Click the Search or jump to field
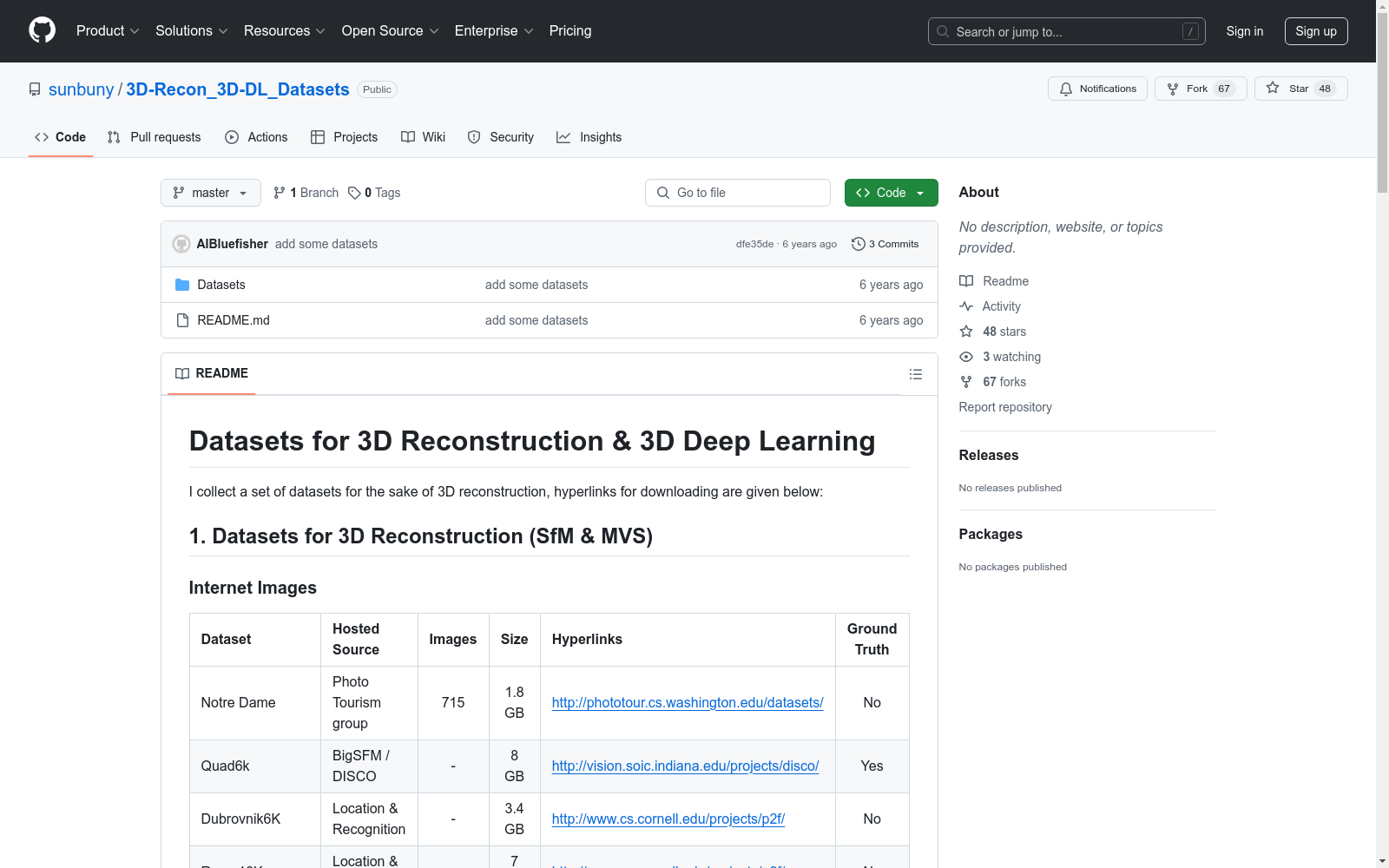Viewport: 1389px width, 868px height. point(1067,31)
